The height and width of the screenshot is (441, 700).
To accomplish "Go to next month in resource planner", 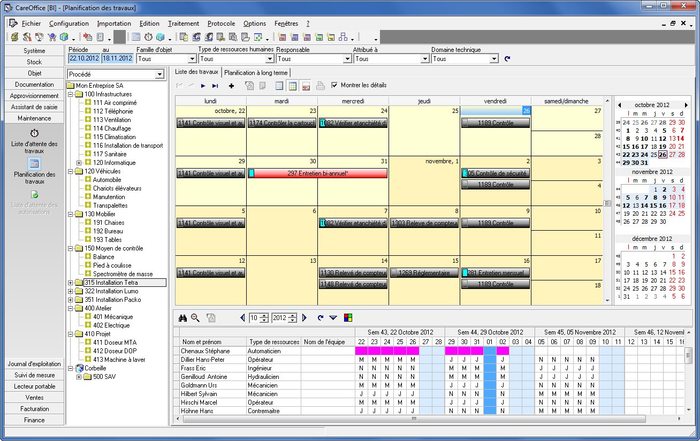I will 304,318.
